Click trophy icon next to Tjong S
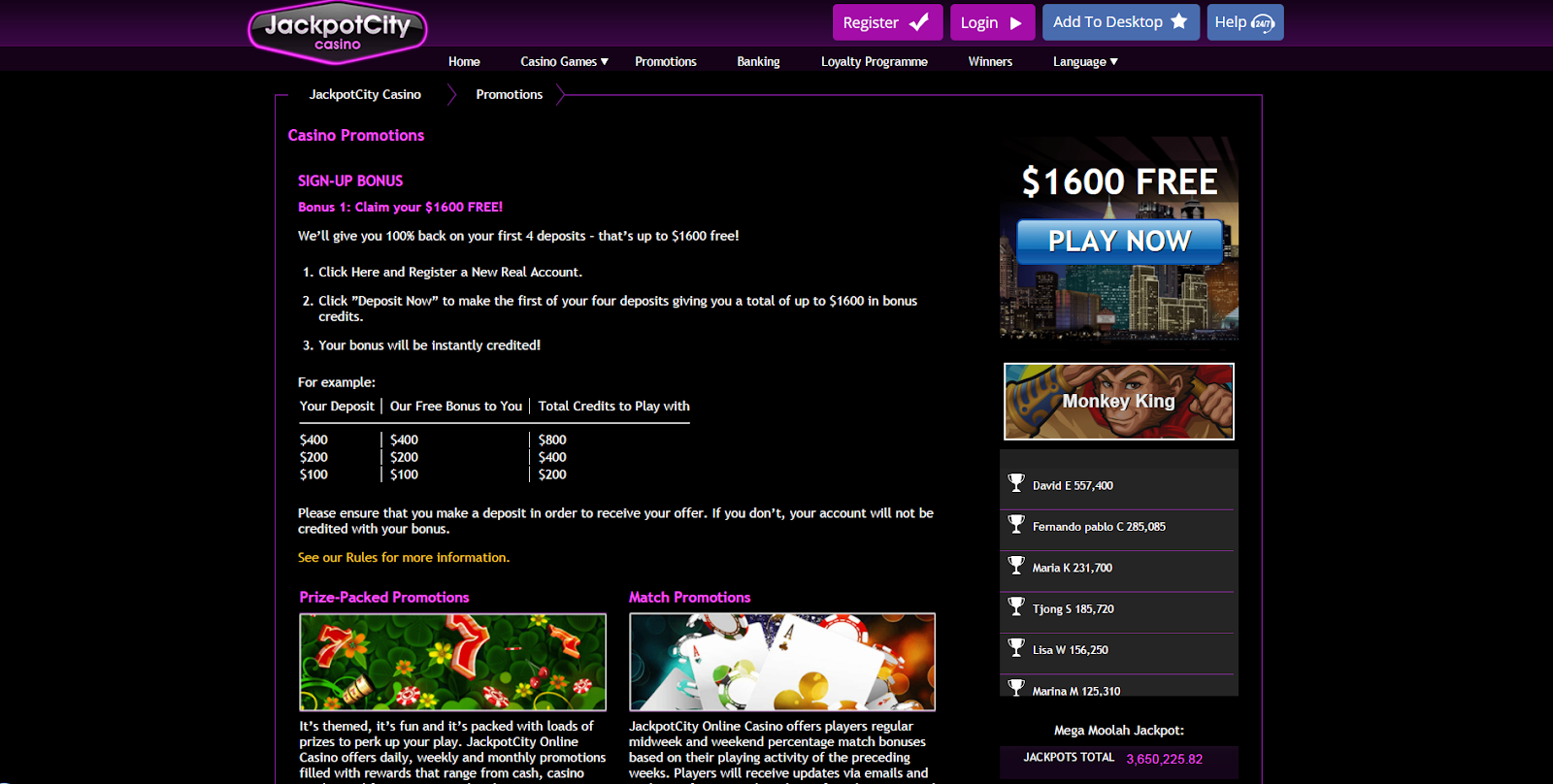Image resolution: width=1553 pixels, height=784 pixels. point(1016,606)
